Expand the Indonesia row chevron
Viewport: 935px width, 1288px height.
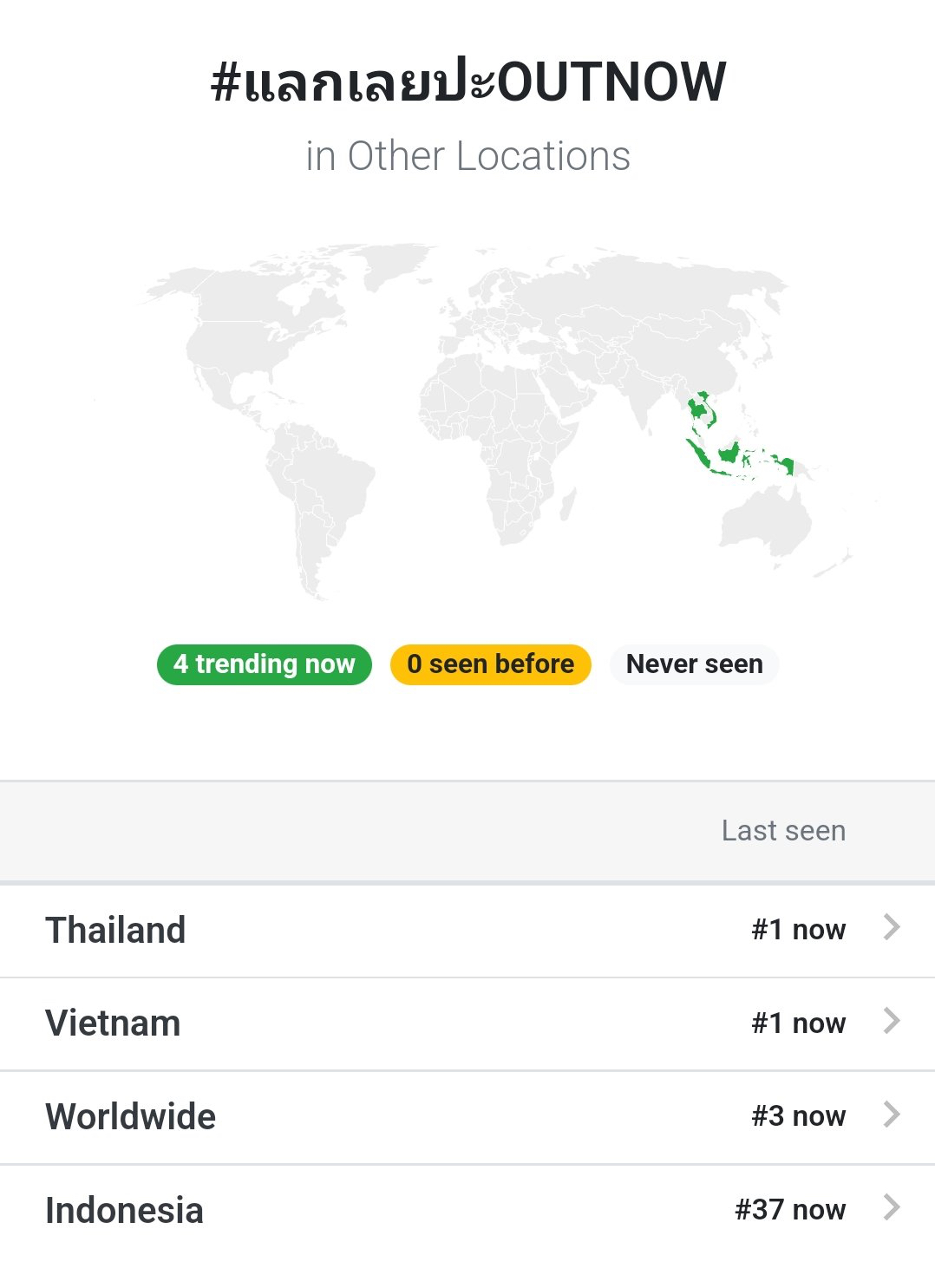(x=891, y=1207)
